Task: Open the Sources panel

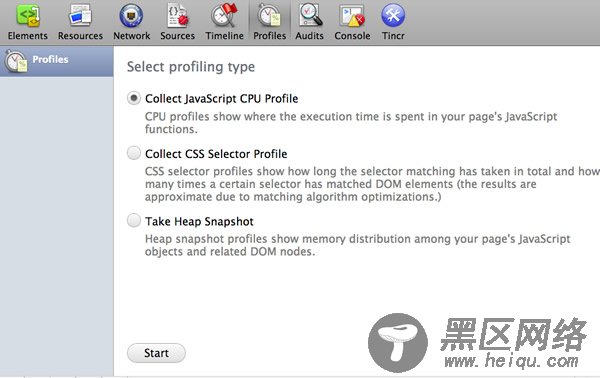Action: 178,21
